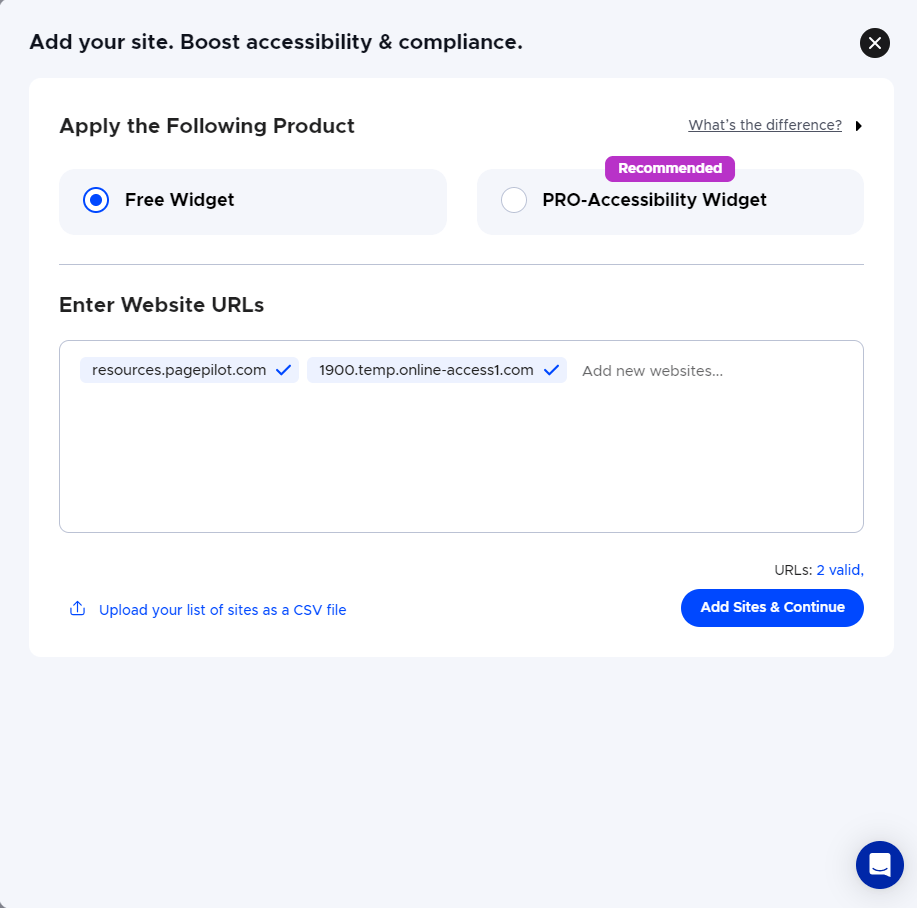Open the chat support widget
Image resolution: width=917 pixels, height=908 pixels.
[x=879, y=865]
